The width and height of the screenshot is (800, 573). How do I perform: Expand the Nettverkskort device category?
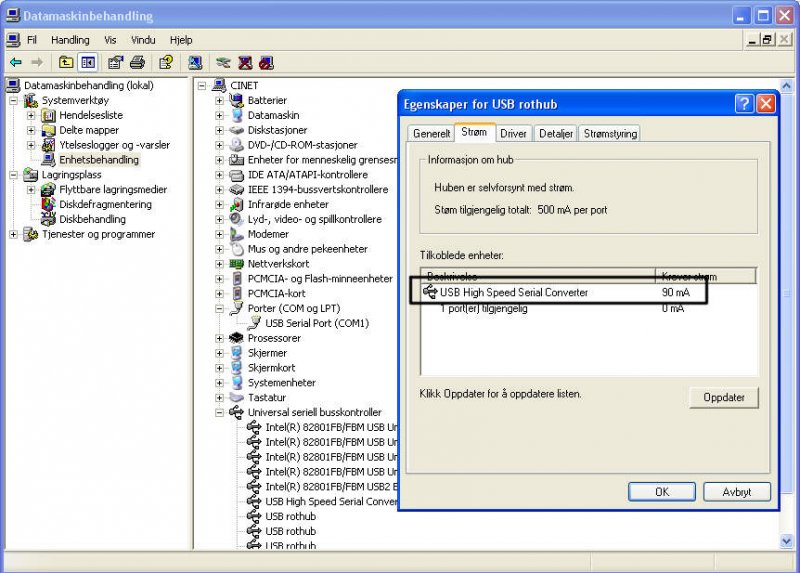pyautogui.click(x=219, y=264)
